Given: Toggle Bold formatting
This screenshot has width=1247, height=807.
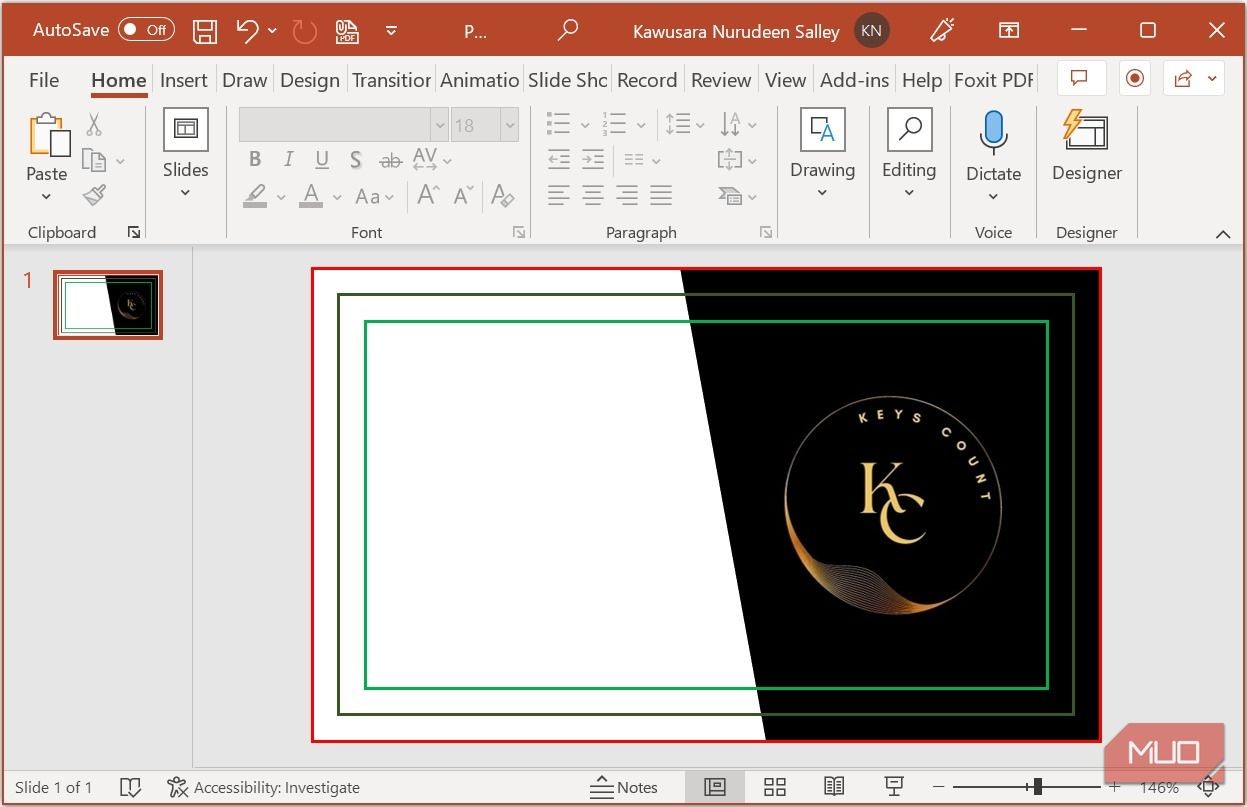Looking at the screenshot, I should tap(255, 160).
